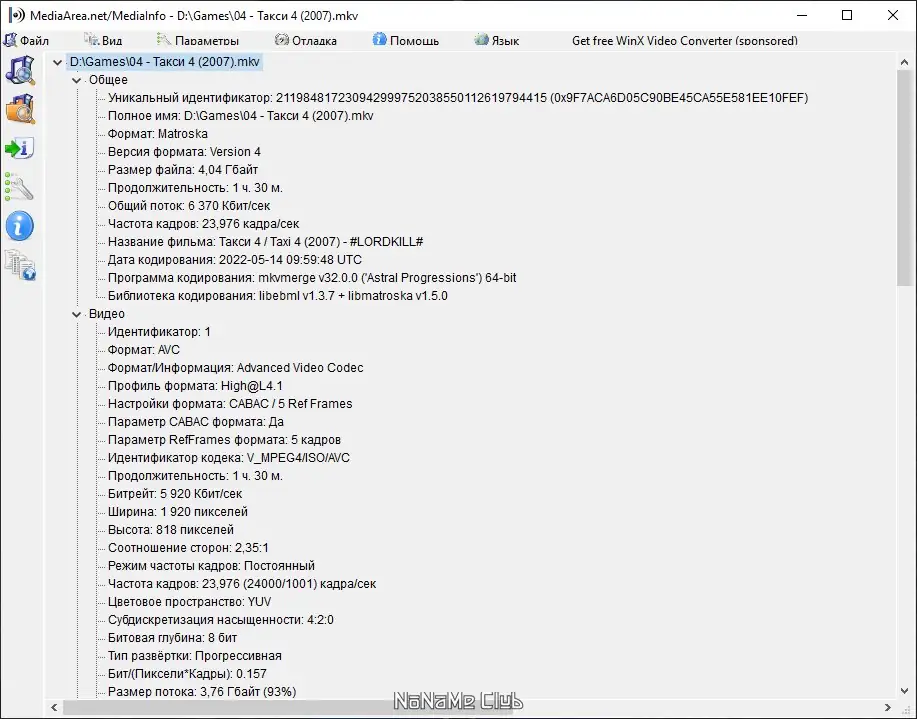Select the Библиотека кодирования row
Image resolution: width=917 pixels, height=719 pixels.
point(278,296)
